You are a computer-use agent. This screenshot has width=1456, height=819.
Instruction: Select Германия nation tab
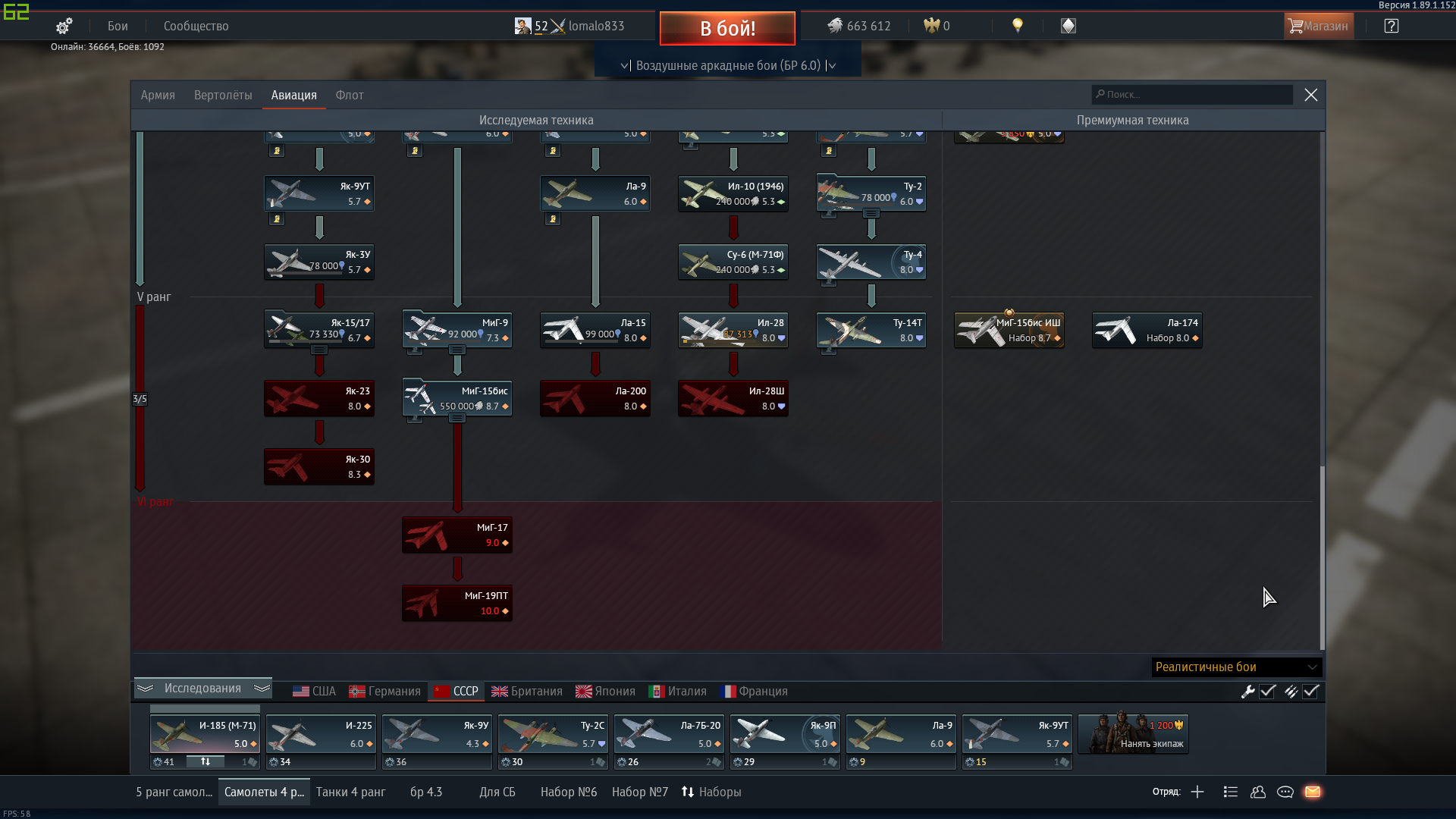384,691
